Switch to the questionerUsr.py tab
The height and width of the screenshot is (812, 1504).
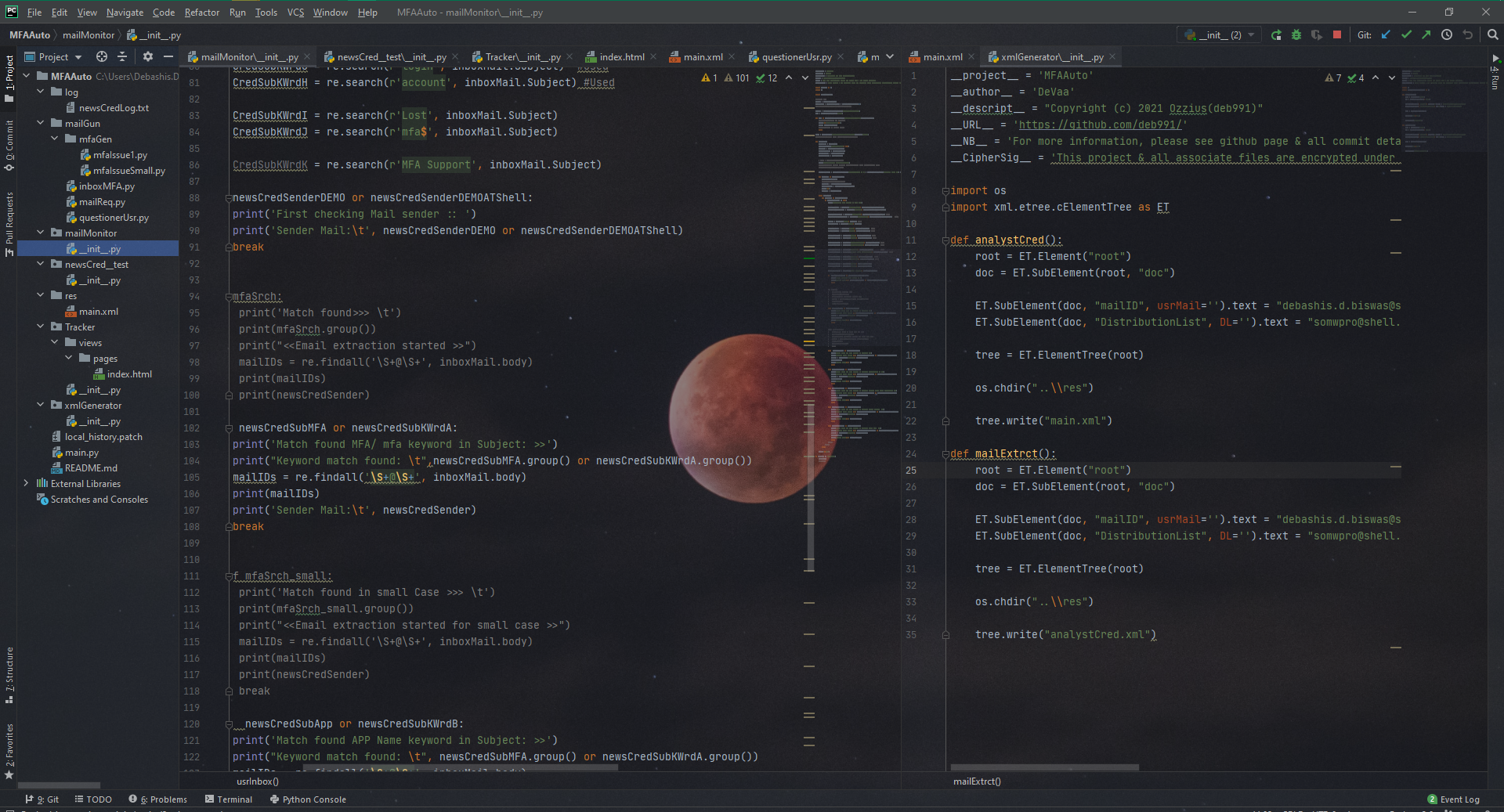796,56
